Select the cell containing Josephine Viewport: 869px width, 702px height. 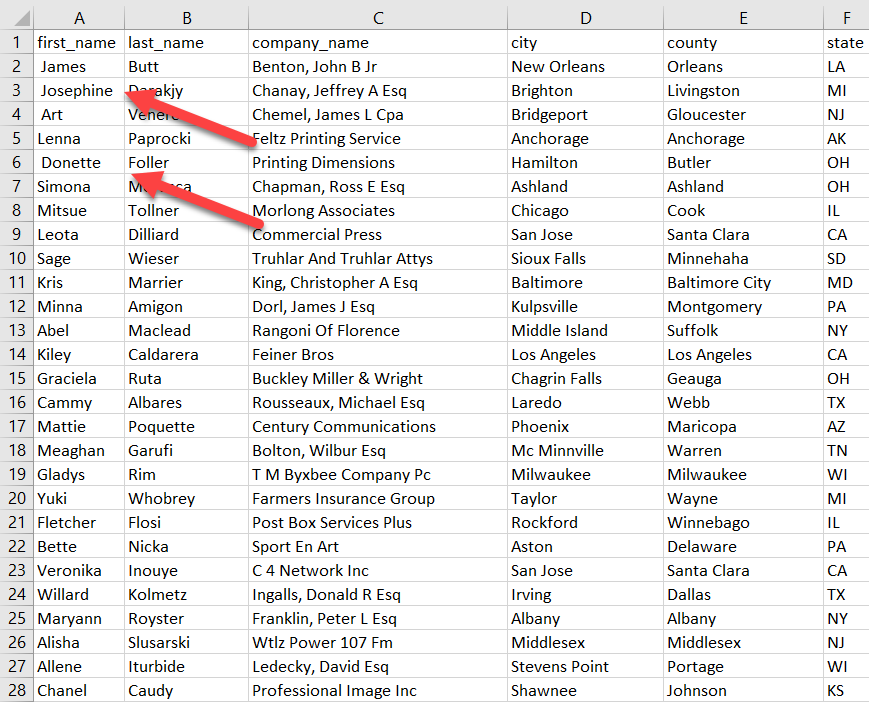[77, 91]
